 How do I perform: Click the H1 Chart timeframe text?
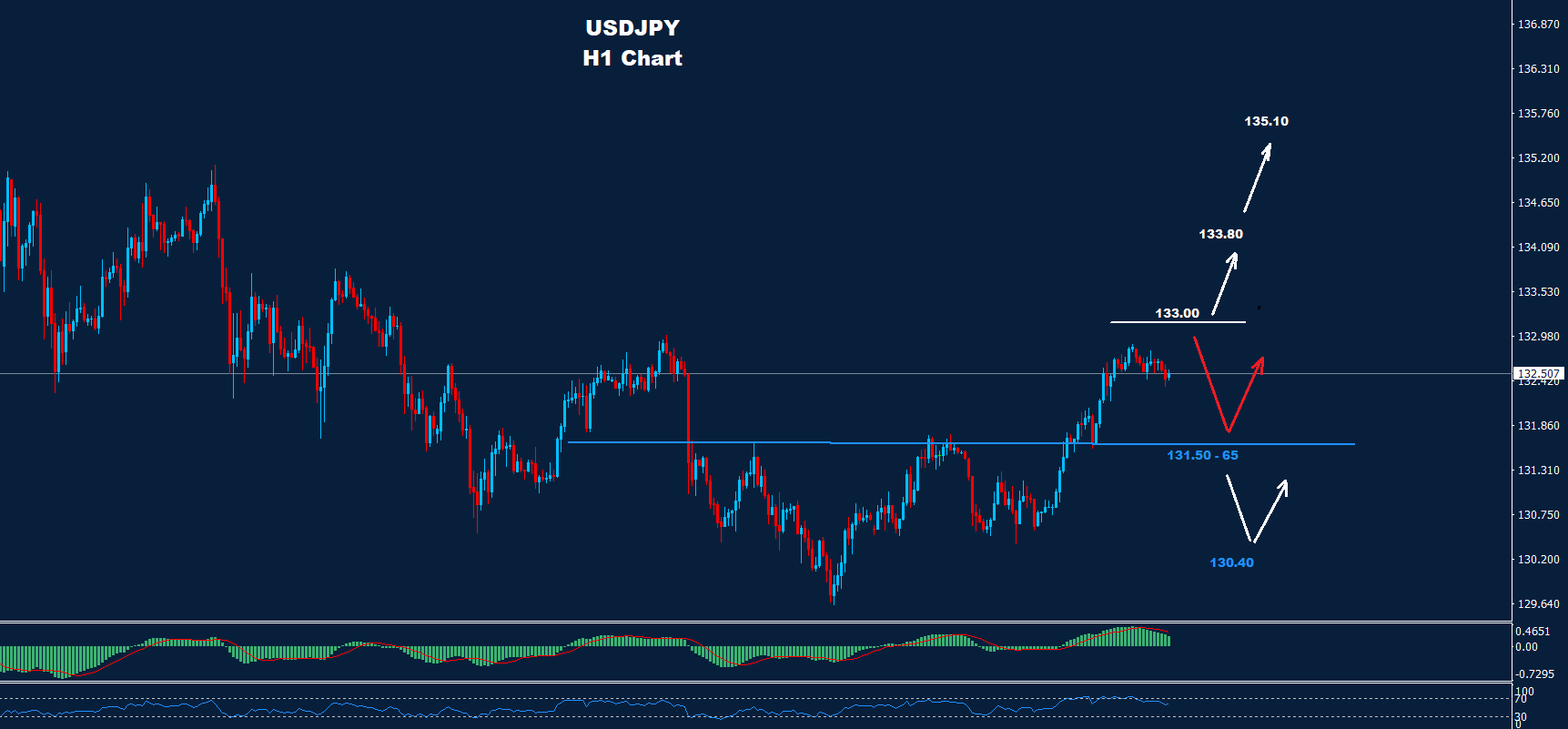[632, 58]
